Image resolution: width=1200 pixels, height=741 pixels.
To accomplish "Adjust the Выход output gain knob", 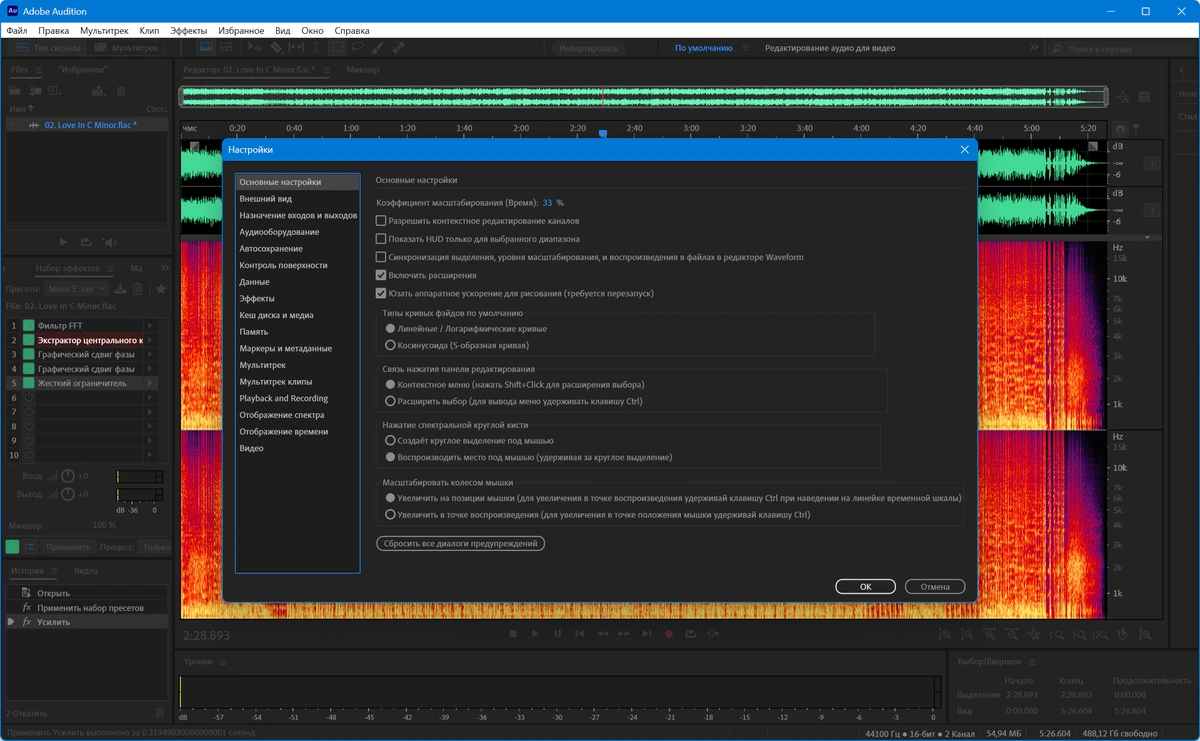I will click(x=68, y=494).
